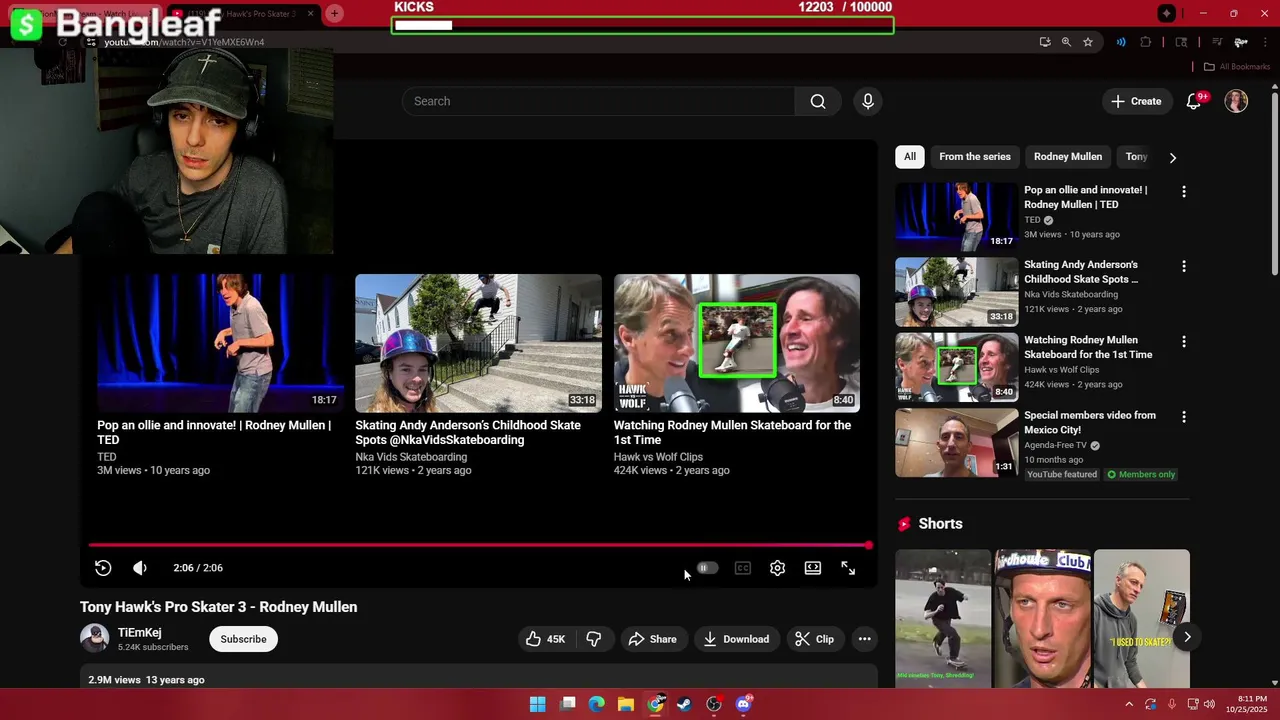The width and height of the screenshot is (1280, 720).
Task: Open endscreen Skating Andy Anderson's Childhood title
Action: [468, 432]
